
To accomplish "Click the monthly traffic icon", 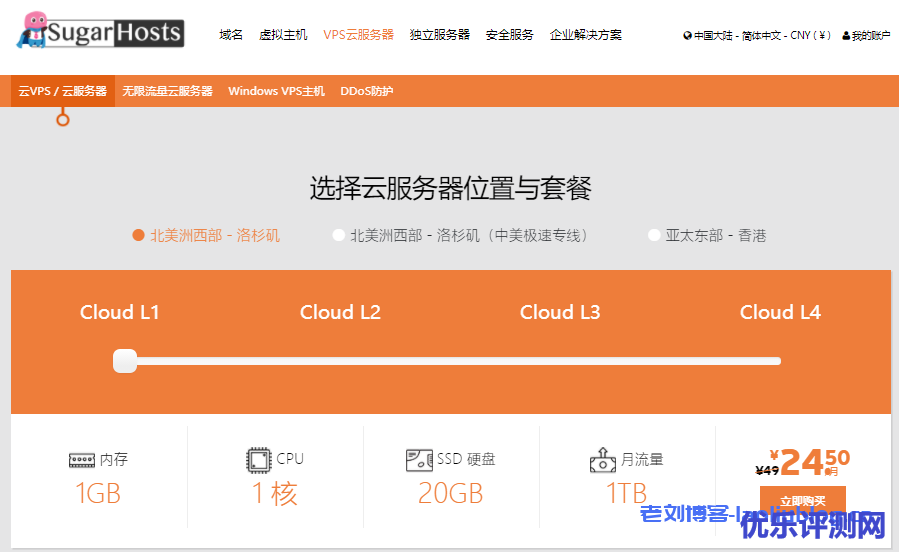I will click(602, 460).
